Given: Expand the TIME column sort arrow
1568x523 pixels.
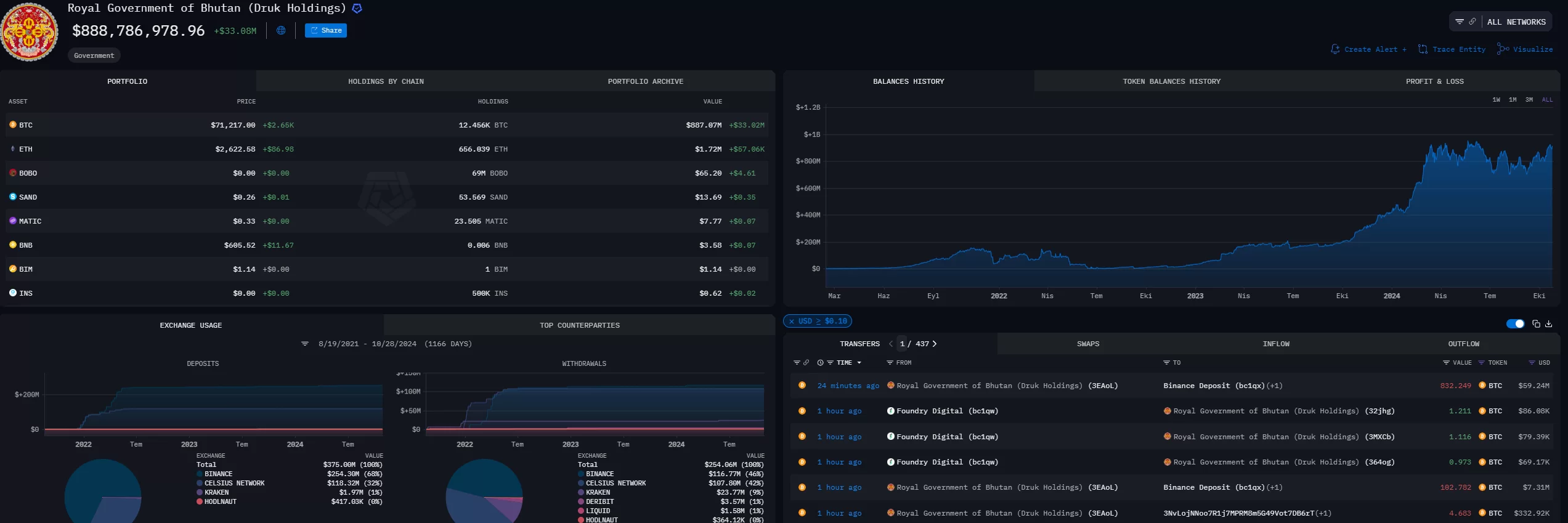Looking at the screenshot, I should 859,363.
